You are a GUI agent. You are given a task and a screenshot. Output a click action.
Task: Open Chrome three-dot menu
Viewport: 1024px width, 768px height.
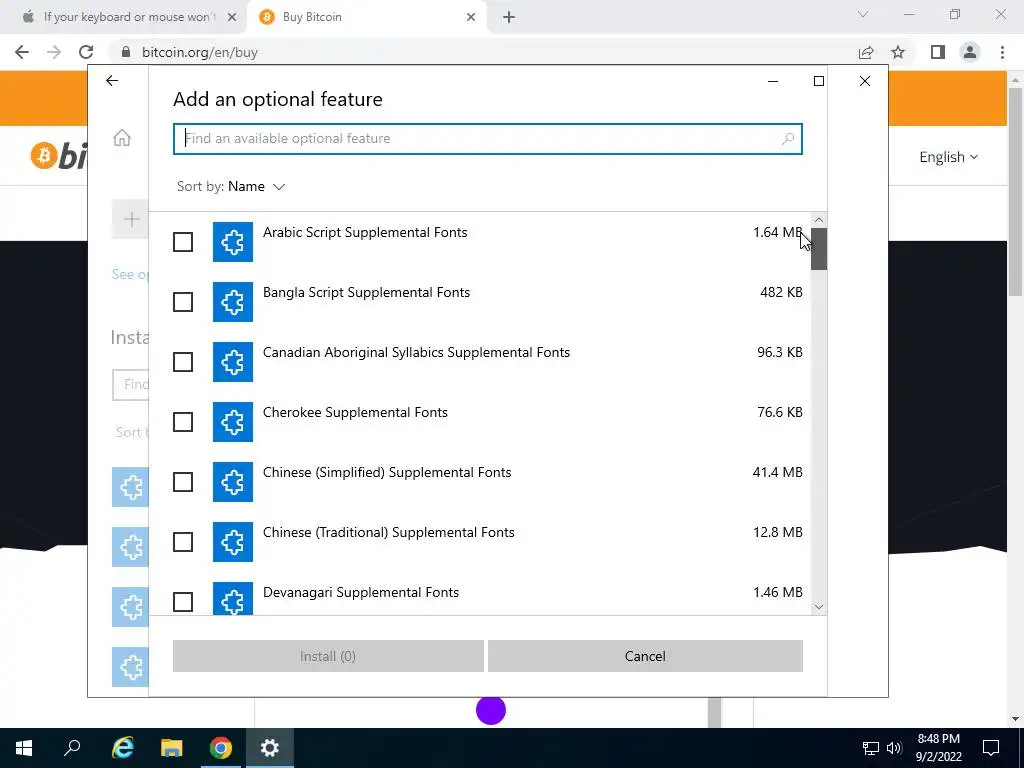point(1002,52)
